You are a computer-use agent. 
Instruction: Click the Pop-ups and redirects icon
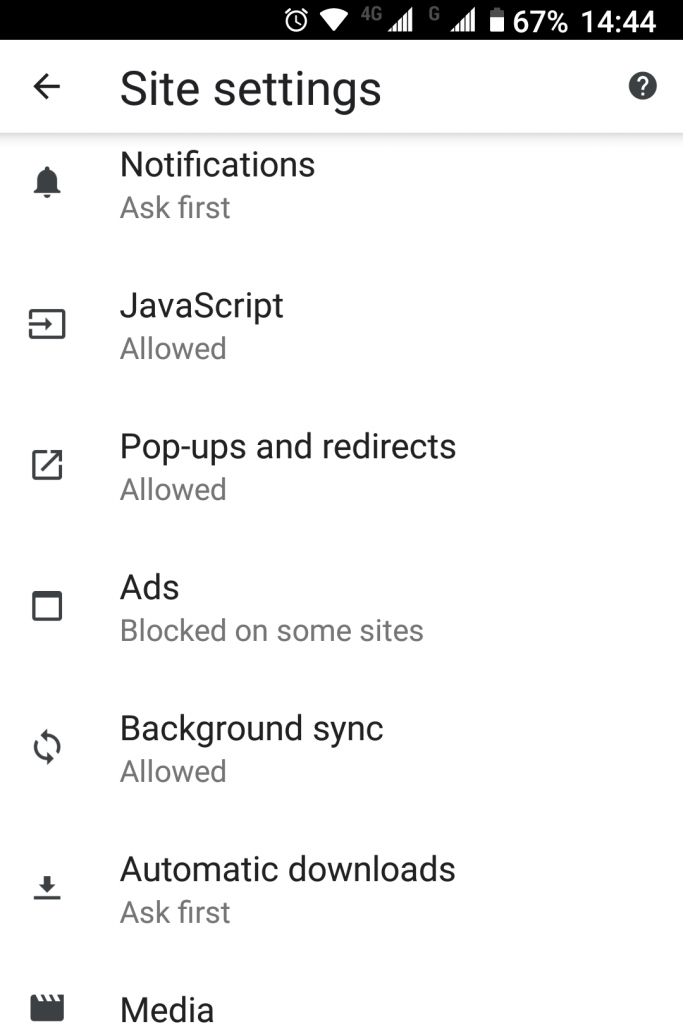pos(45,465)
